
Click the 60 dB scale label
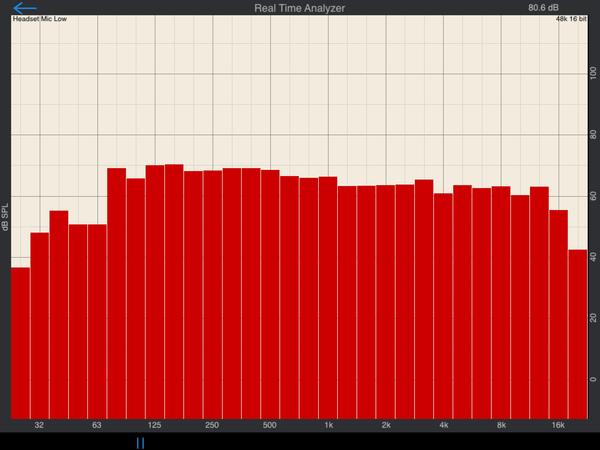click(593, 196)
